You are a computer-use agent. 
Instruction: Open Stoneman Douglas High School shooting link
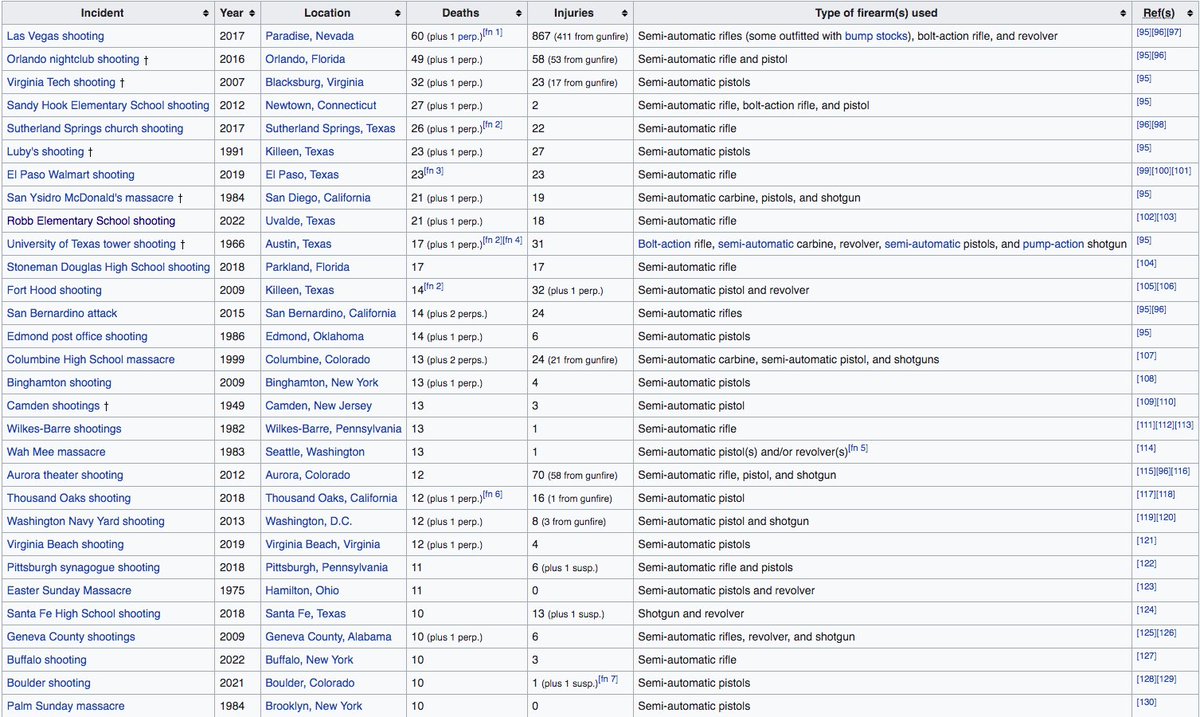108,267
